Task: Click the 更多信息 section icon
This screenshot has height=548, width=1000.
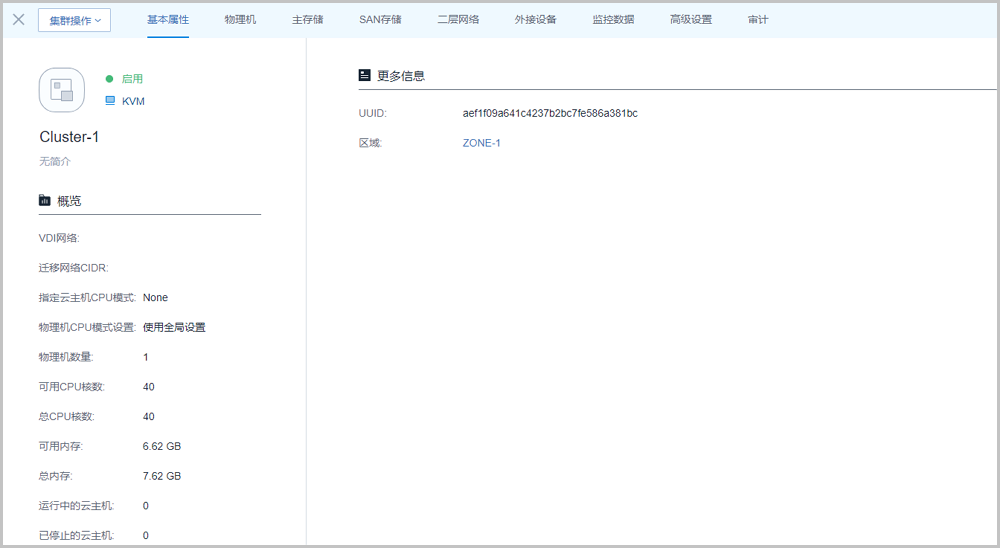Action: (365, 76)
